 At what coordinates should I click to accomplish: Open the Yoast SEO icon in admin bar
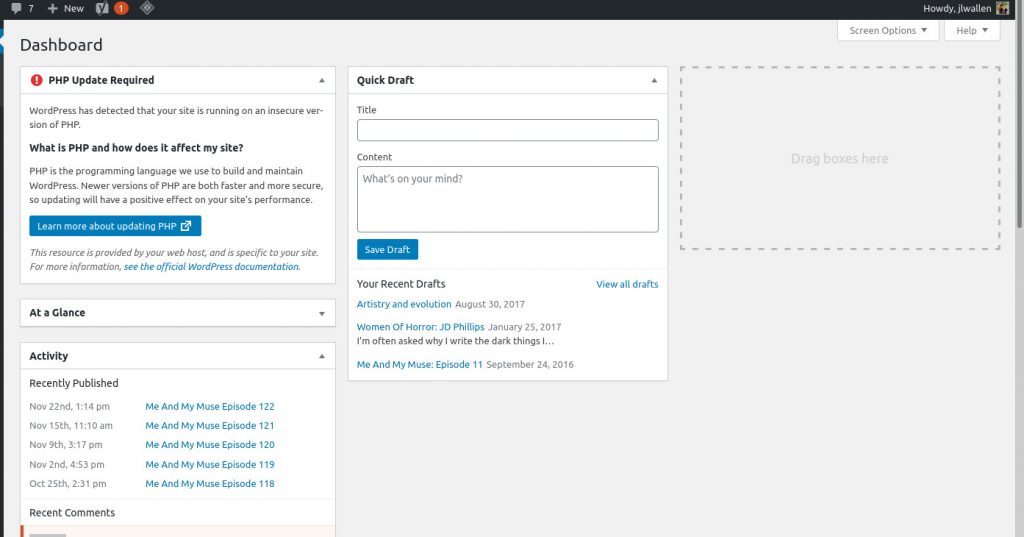click(x=102, y=8)
